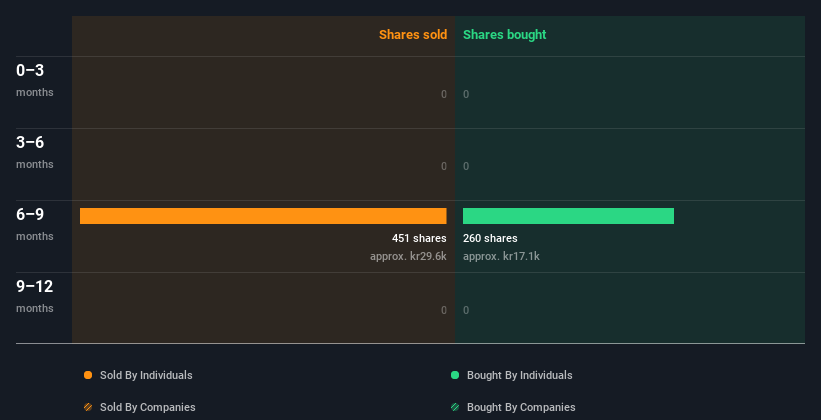The height and width of the screenshot is (420, 821).
Task: Click the orange Sold By Individuals legend dot
Action: tap(88, 375)
